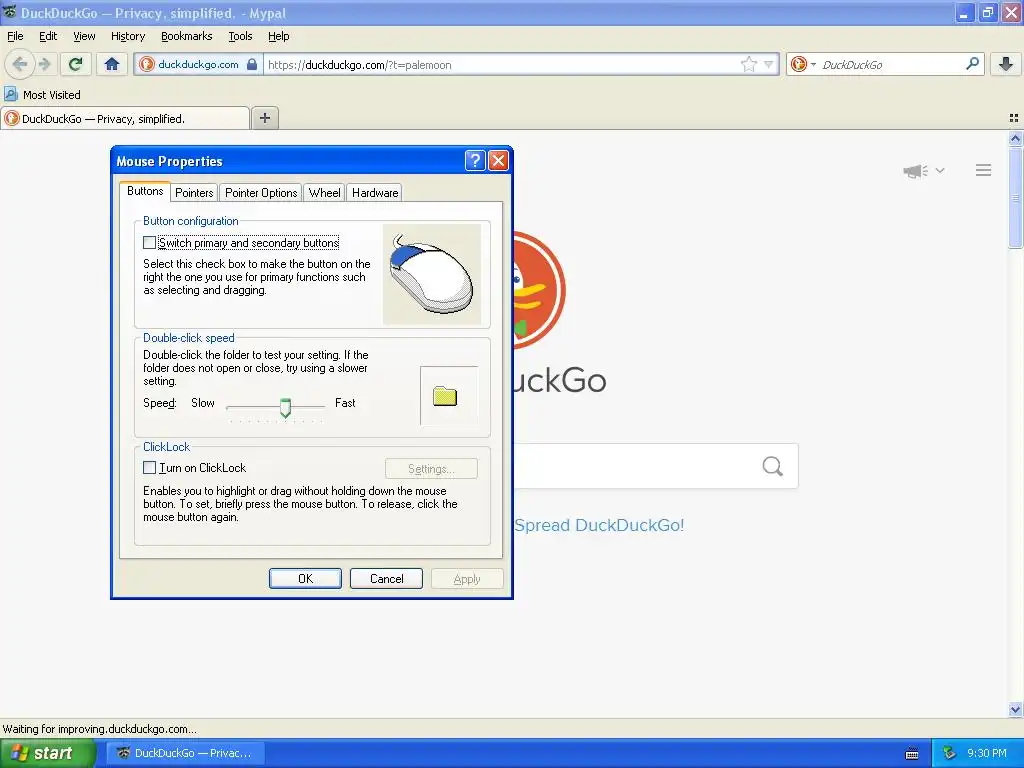Select the DuckDuckGo browser tab

125,118
